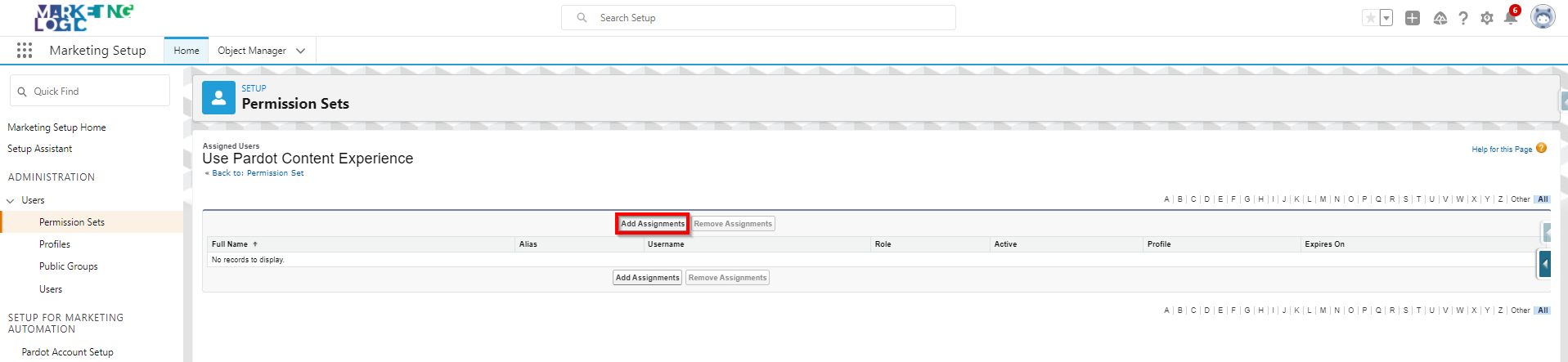Sort by the Active column header
This screenshot has height=362, width=1568.
tap(1005, 244)
